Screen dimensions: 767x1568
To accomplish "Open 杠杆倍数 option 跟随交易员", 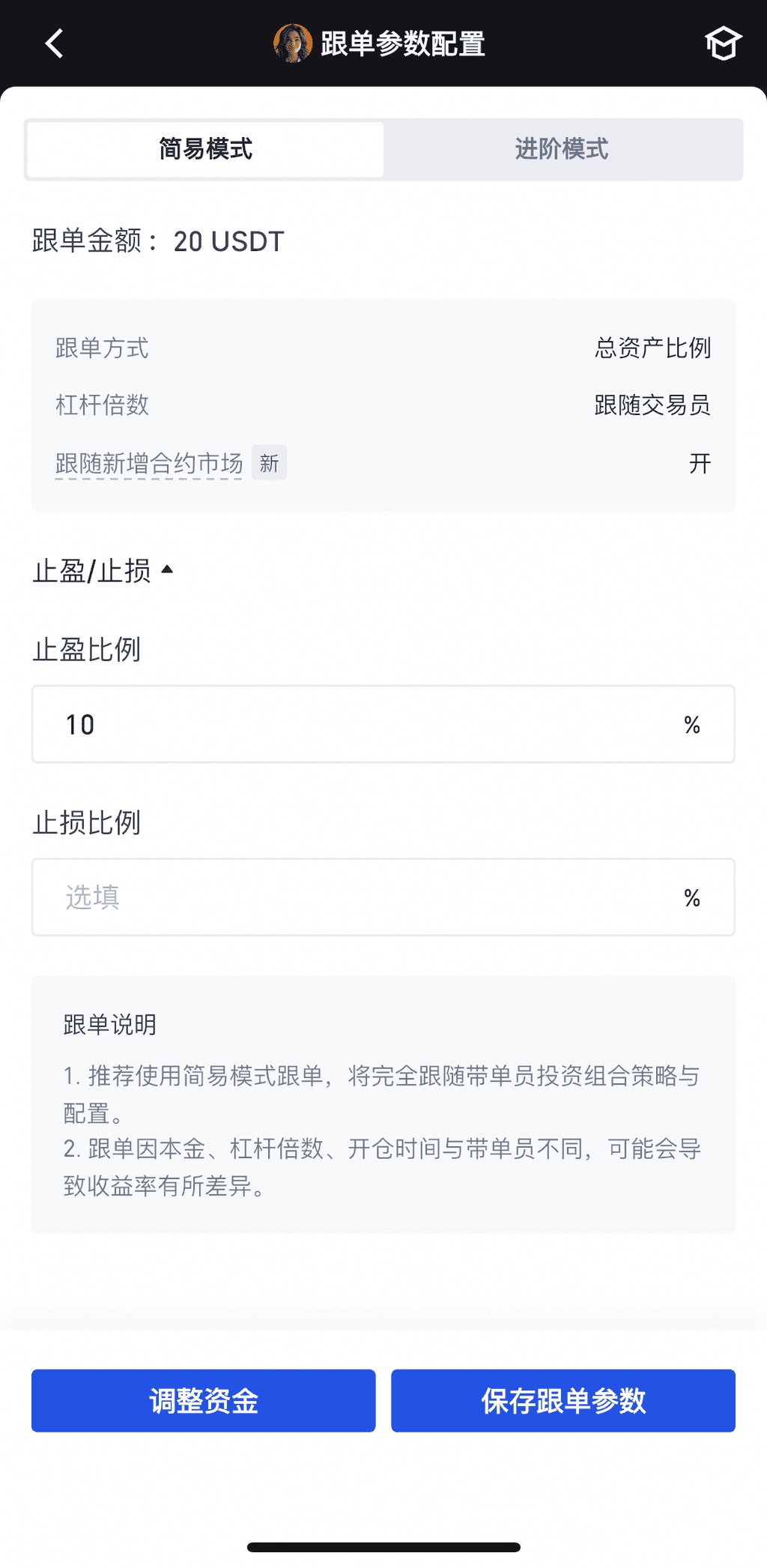I will pos(652,405).
